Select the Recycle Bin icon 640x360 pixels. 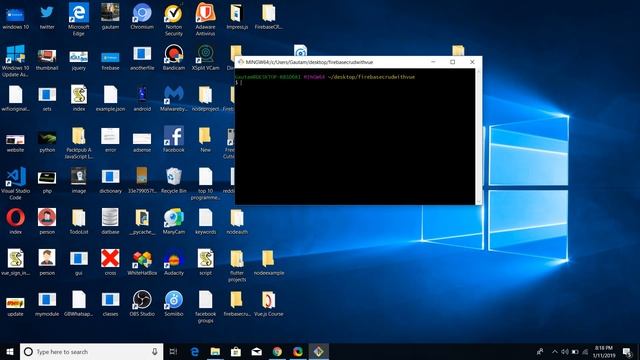pyautogui.click(x=173, y=180)
